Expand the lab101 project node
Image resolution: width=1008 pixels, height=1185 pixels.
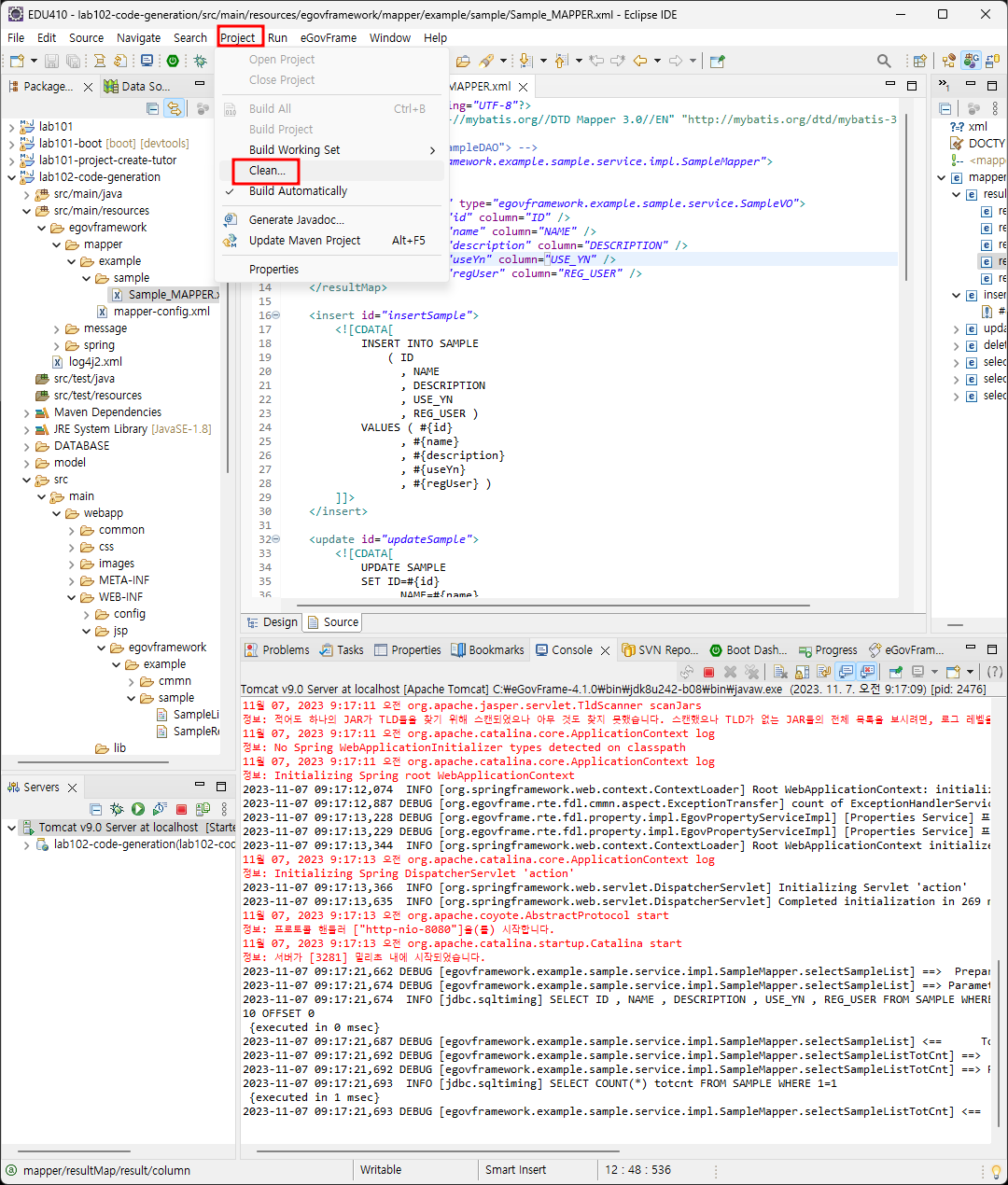(11, 127)
